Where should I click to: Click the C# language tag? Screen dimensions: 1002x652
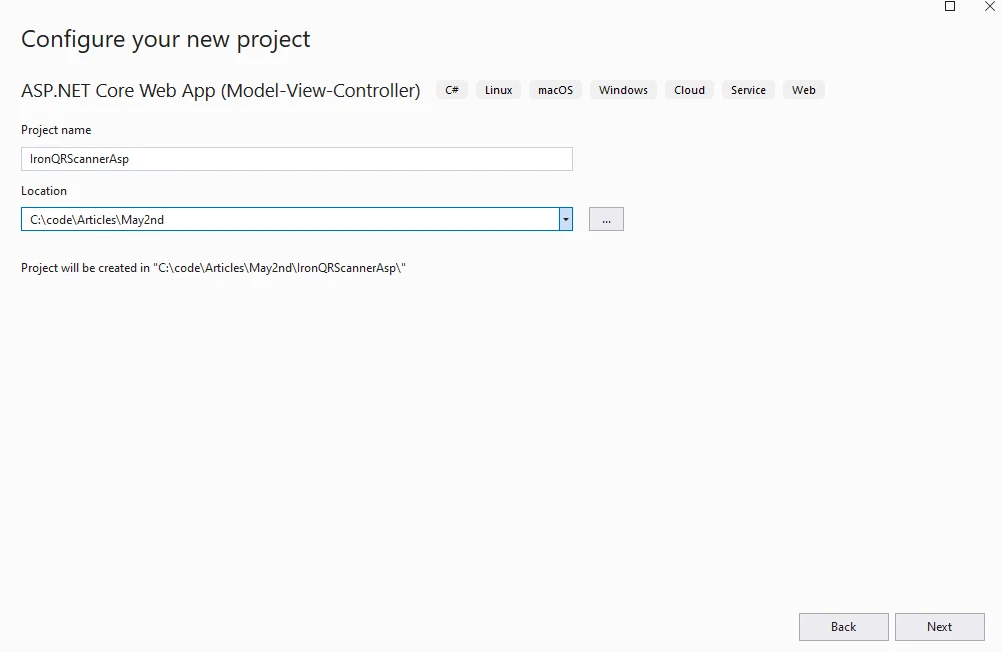point(452,90)
